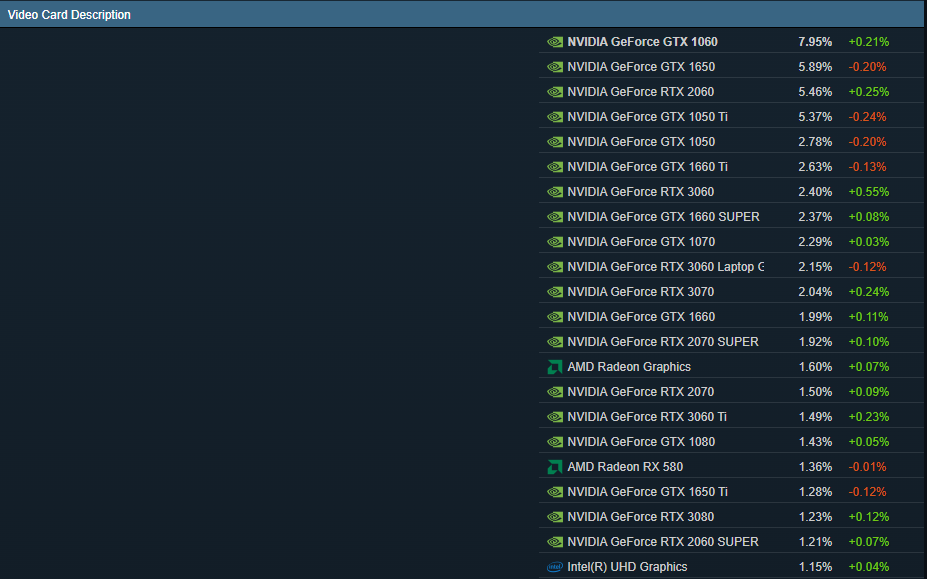Click the 1.60% share for AMD Radeon Graphics
This screenshot has height=579, width=927.
(x=814, y=367)
